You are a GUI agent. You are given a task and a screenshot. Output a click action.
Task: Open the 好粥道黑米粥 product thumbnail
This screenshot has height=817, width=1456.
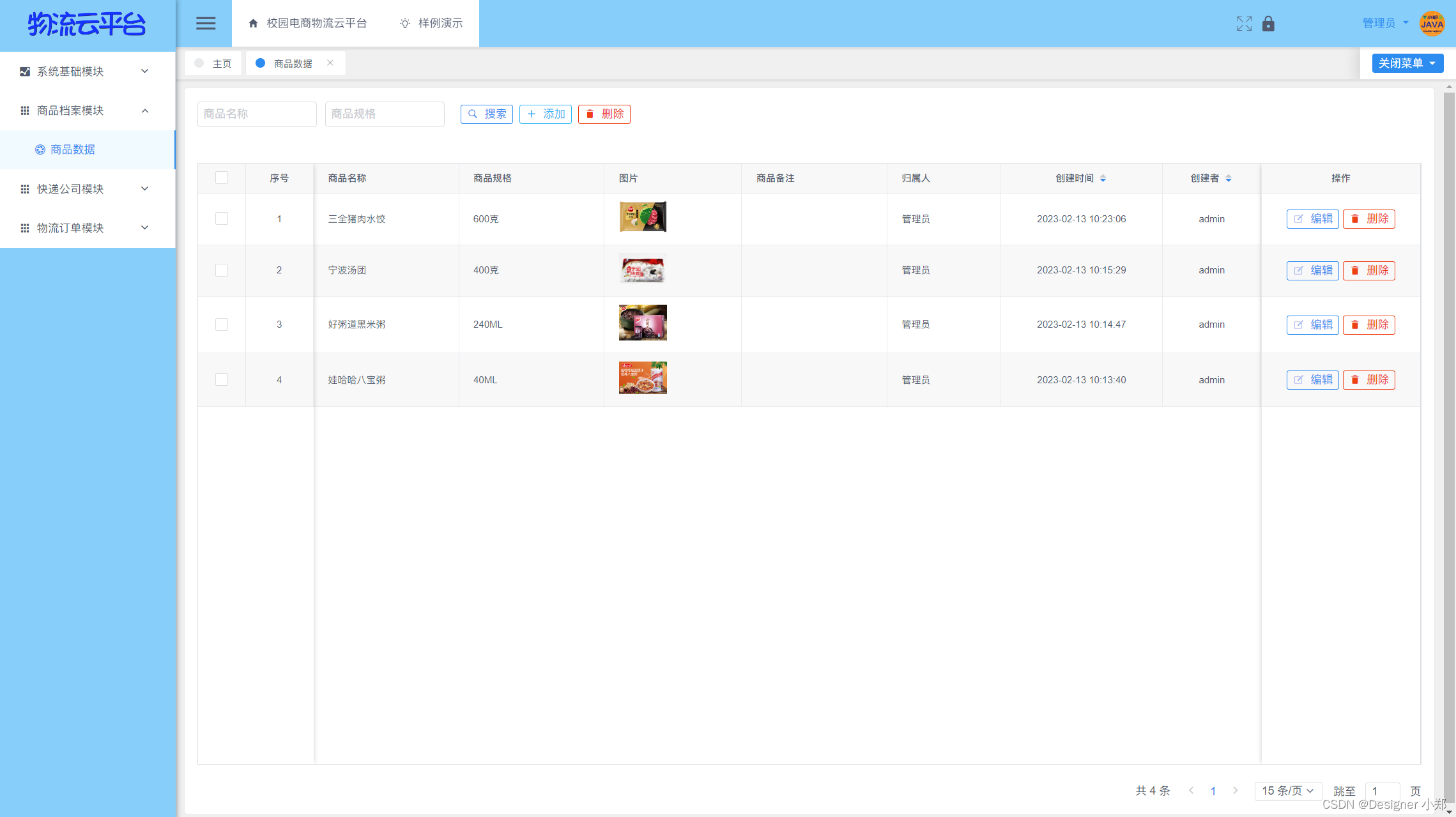pos(643,323)
